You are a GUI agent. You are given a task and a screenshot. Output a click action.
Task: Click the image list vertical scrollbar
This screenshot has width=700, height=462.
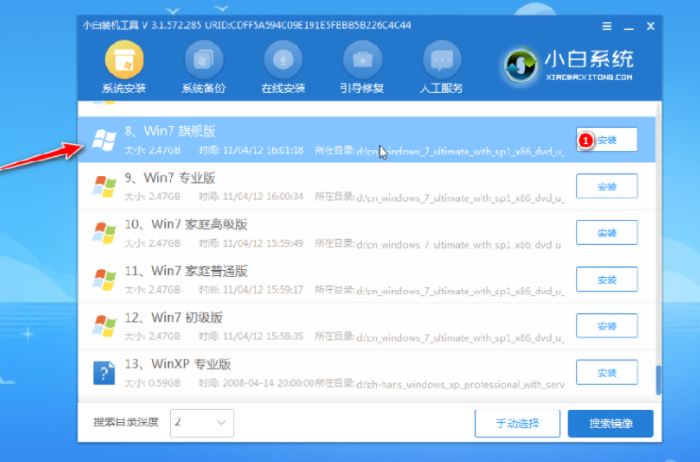tap(658, 378)
